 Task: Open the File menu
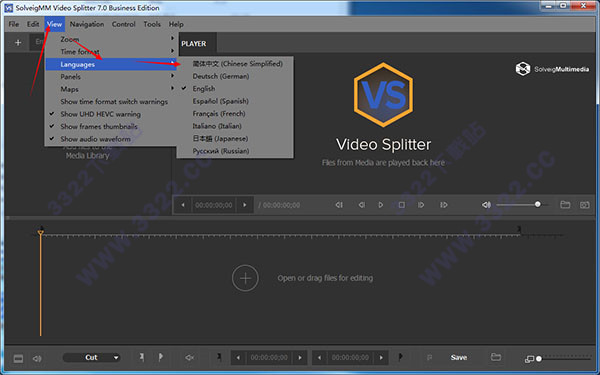[14, 24]
